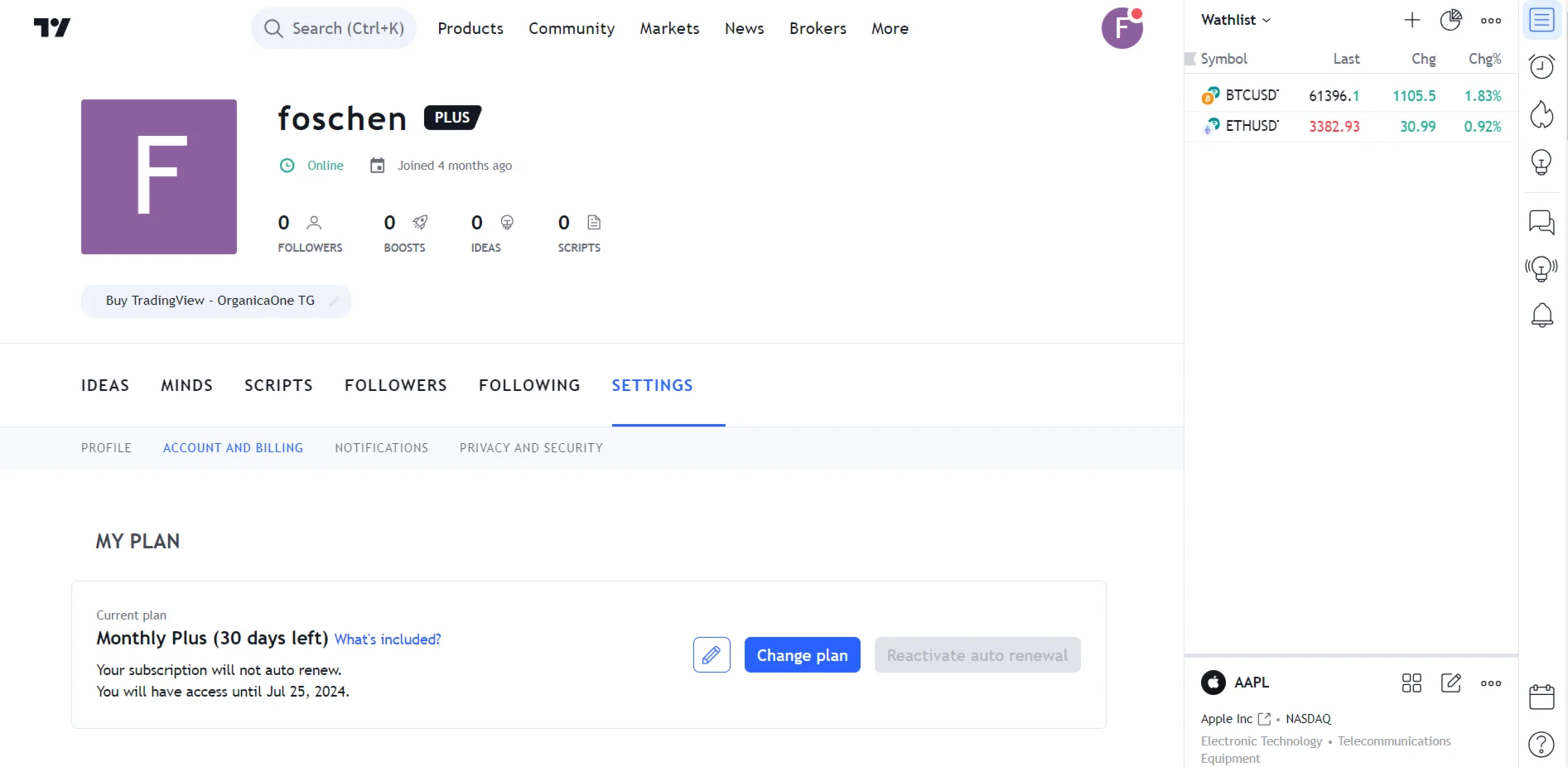
Task: Click the Telecommunications Equipment industry link
Action: click(x=1326, y=750)
